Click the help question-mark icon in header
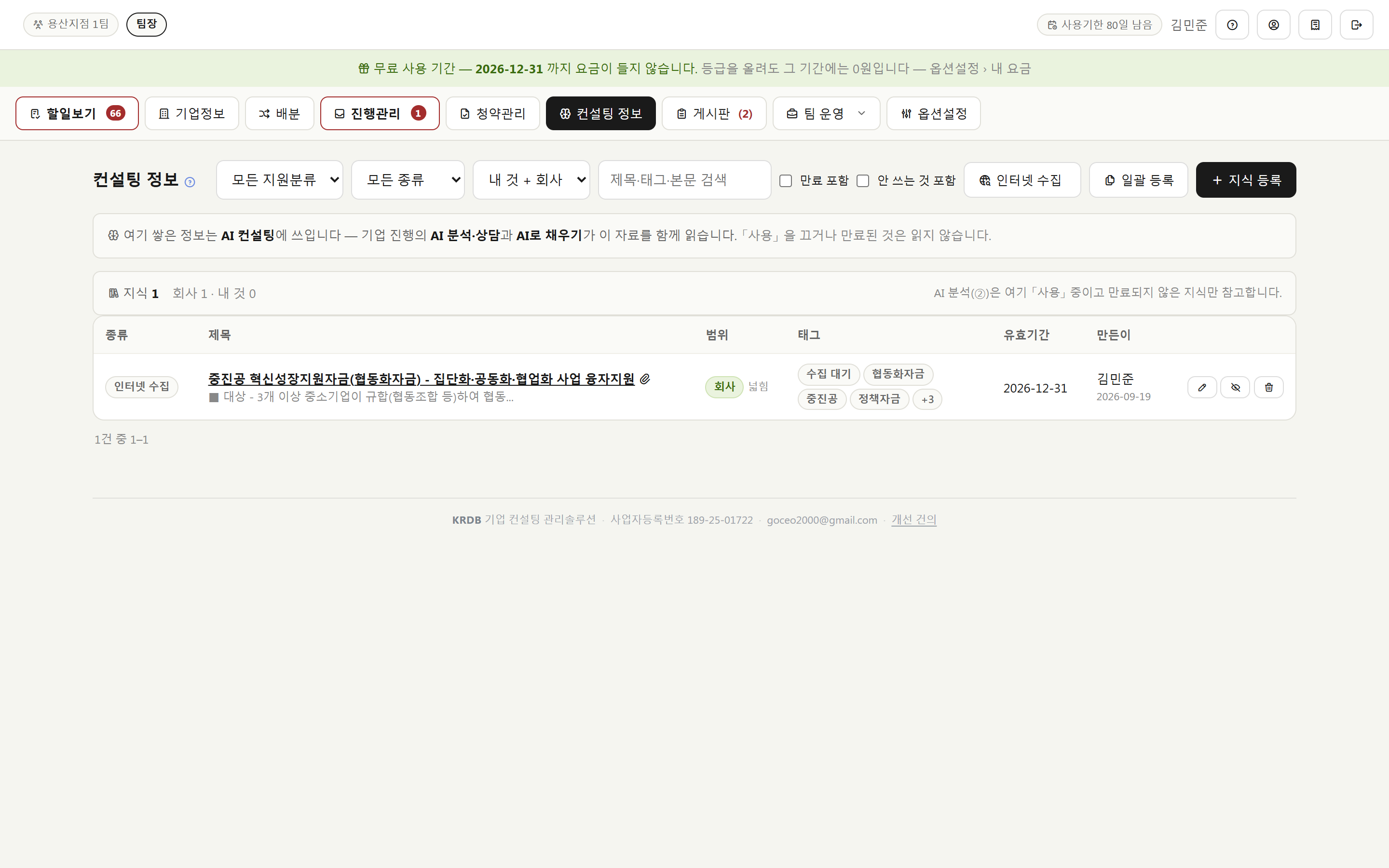1389x868 pixels. 1232,25
